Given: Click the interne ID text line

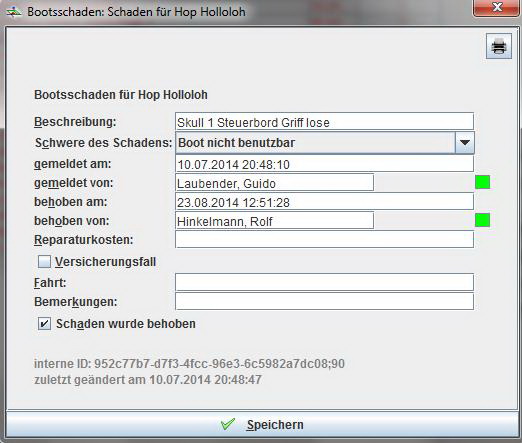Looking at the screenshot, I should pos(189,364).
